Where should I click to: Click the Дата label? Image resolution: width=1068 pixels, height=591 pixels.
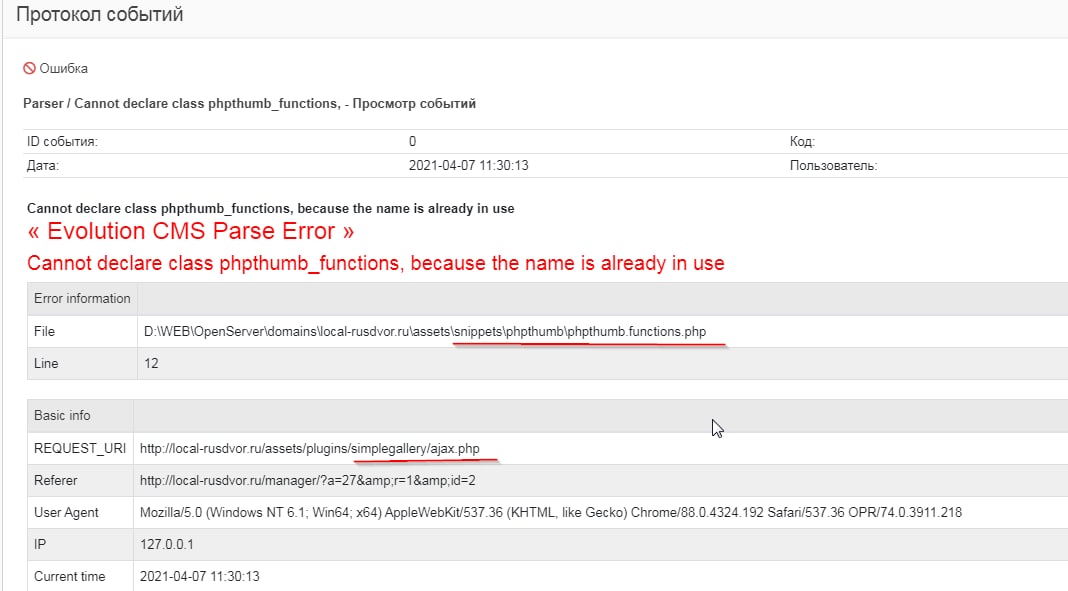(x=42, y=165)
